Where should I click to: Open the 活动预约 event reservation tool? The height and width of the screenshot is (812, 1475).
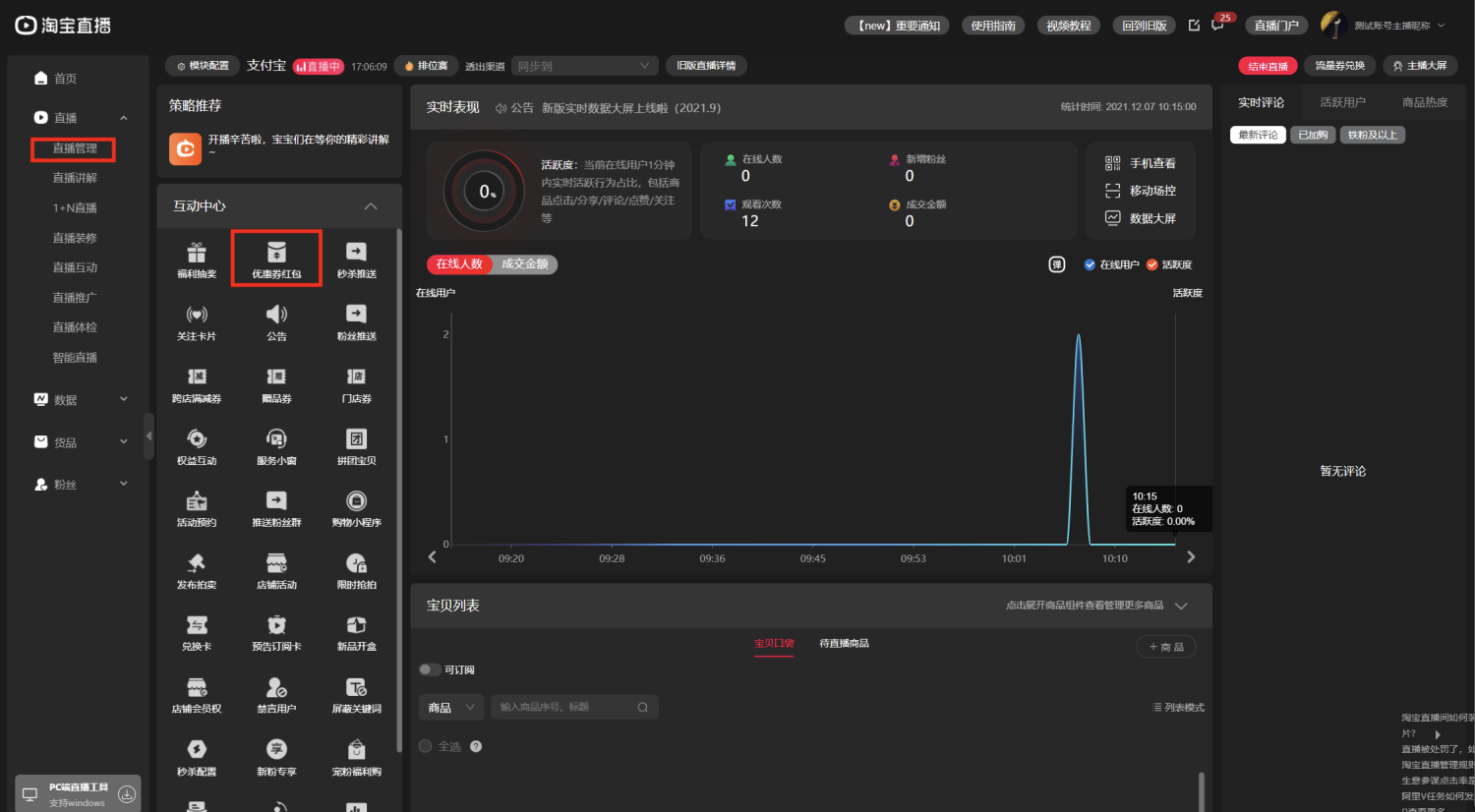pyautogui.click(x=197, y=509)
